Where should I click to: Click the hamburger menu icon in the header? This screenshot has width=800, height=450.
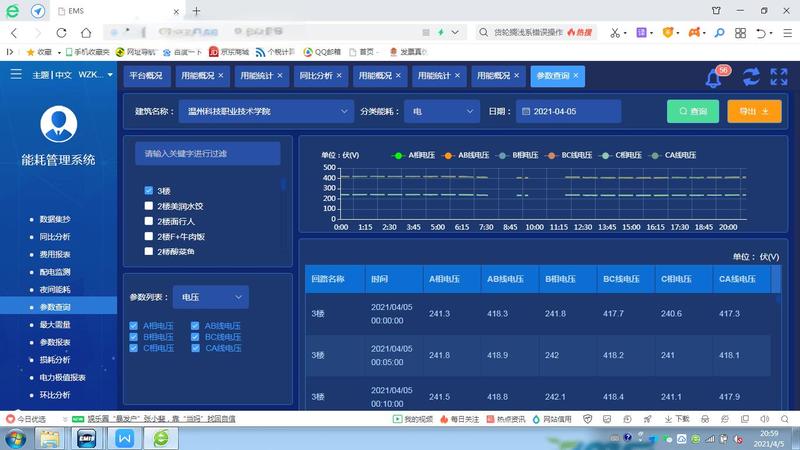click(x=16, y=75)
